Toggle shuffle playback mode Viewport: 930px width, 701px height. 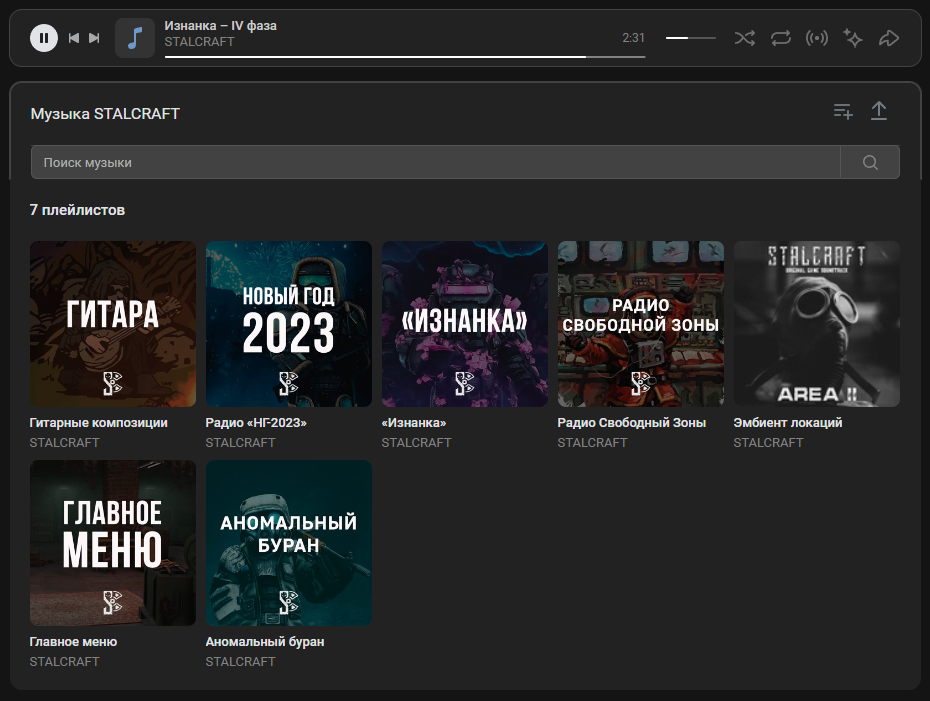pyautogui.click(x=744, y=38)
